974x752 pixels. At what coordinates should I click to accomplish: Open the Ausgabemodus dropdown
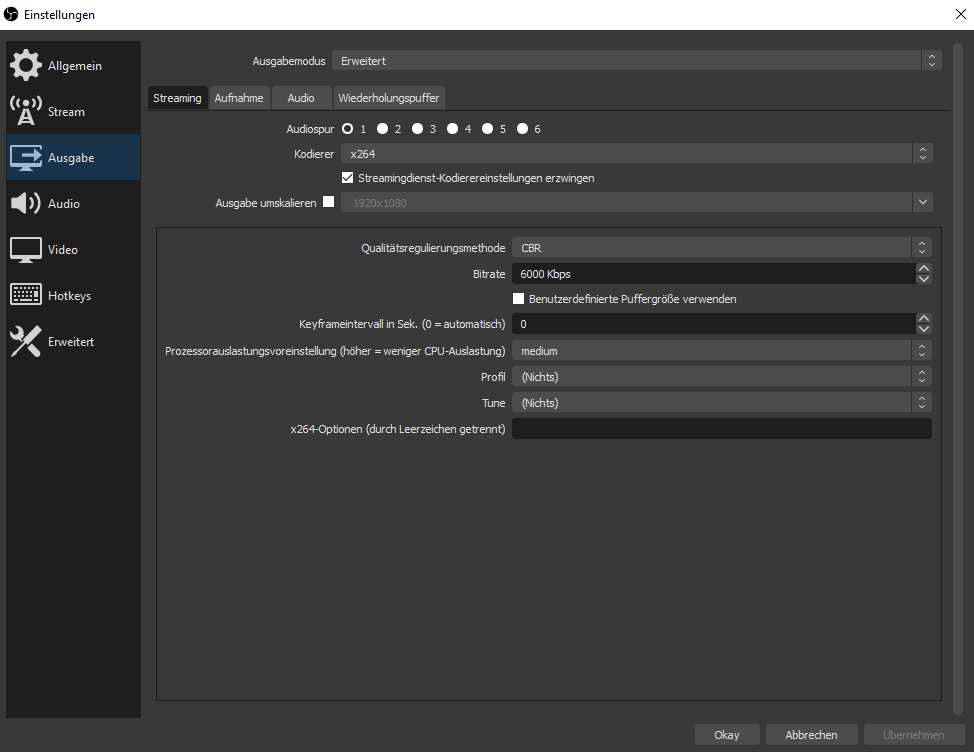tap(636, 61)
